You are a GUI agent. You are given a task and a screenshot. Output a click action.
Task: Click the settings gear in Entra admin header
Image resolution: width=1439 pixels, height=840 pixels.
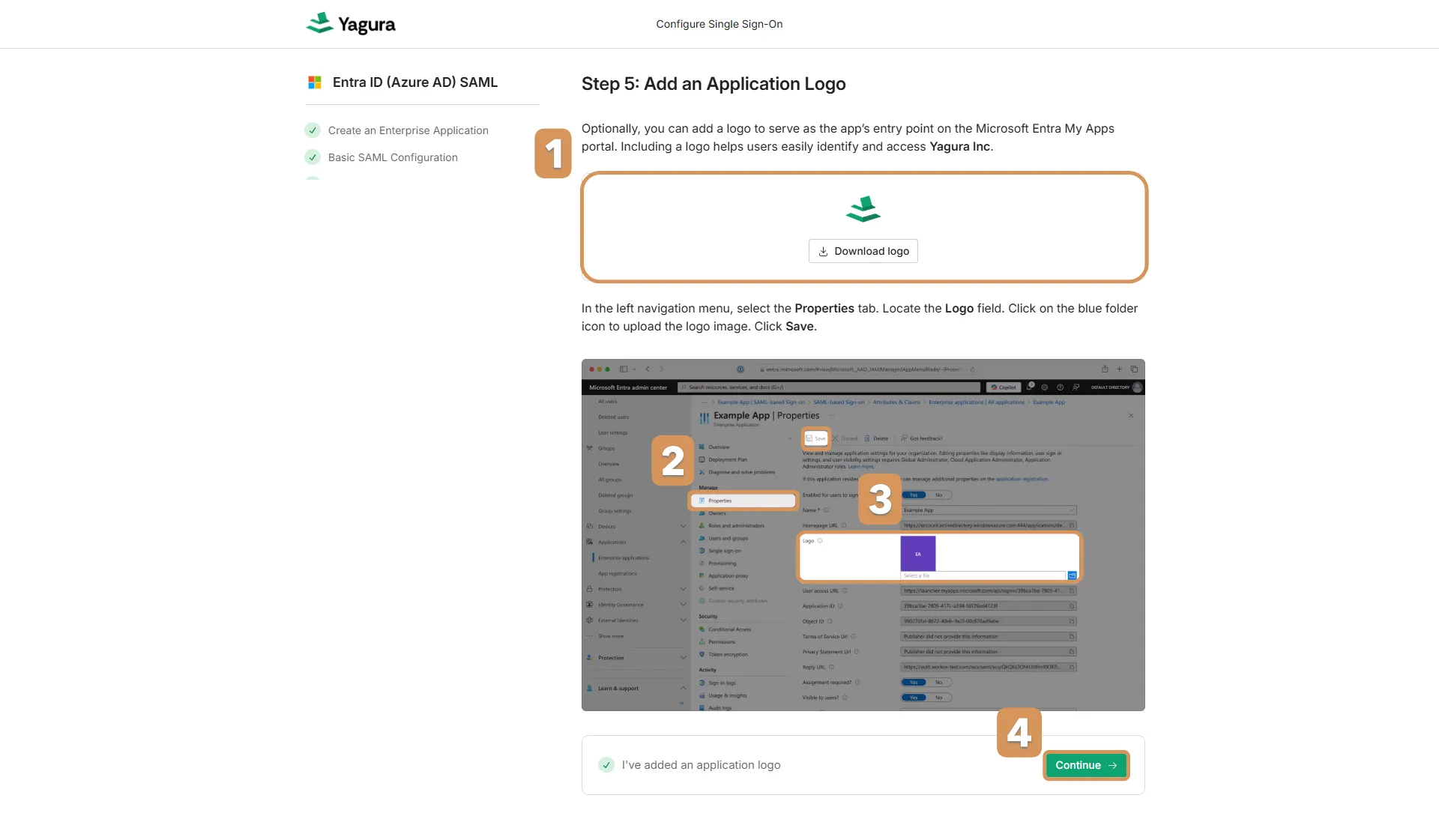tap(1045, 387)
